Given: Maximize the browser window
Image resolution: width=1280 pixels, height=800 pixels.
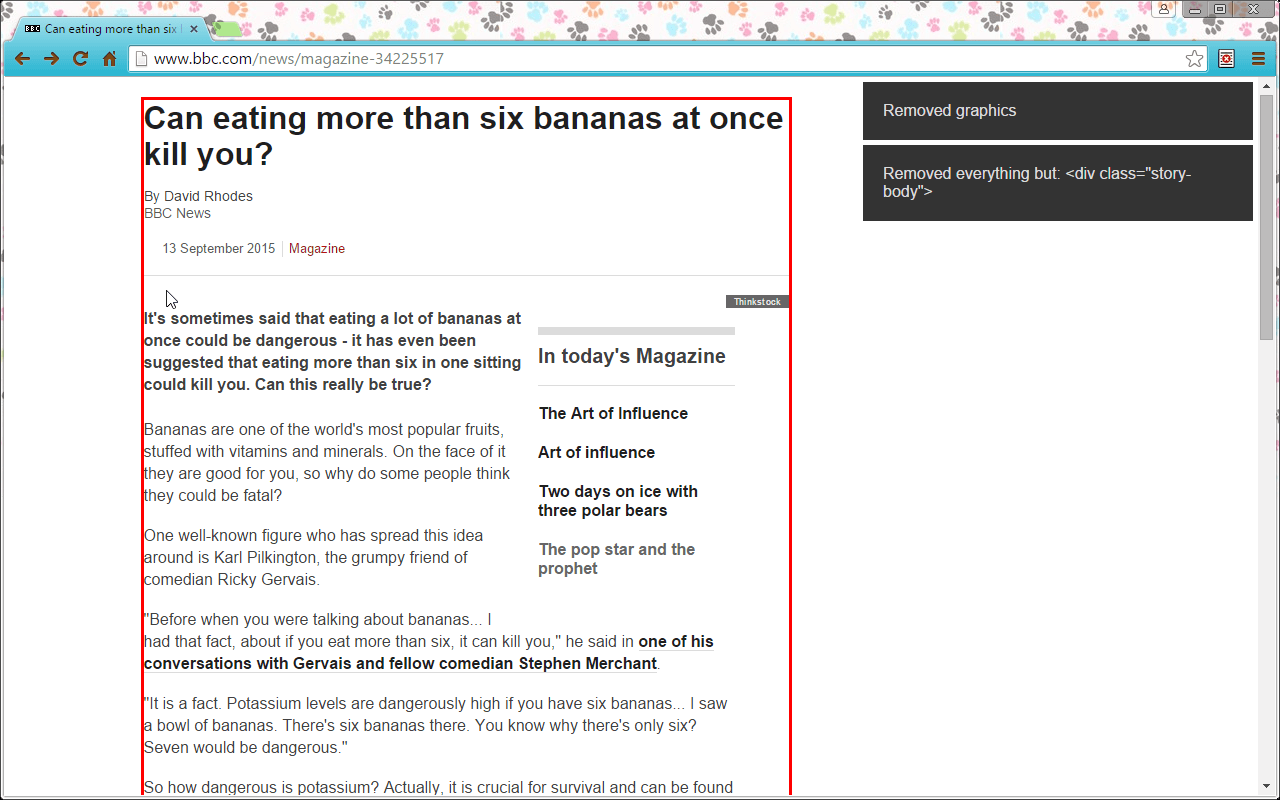Looking at the screenshot, I should coord(1219,9).
